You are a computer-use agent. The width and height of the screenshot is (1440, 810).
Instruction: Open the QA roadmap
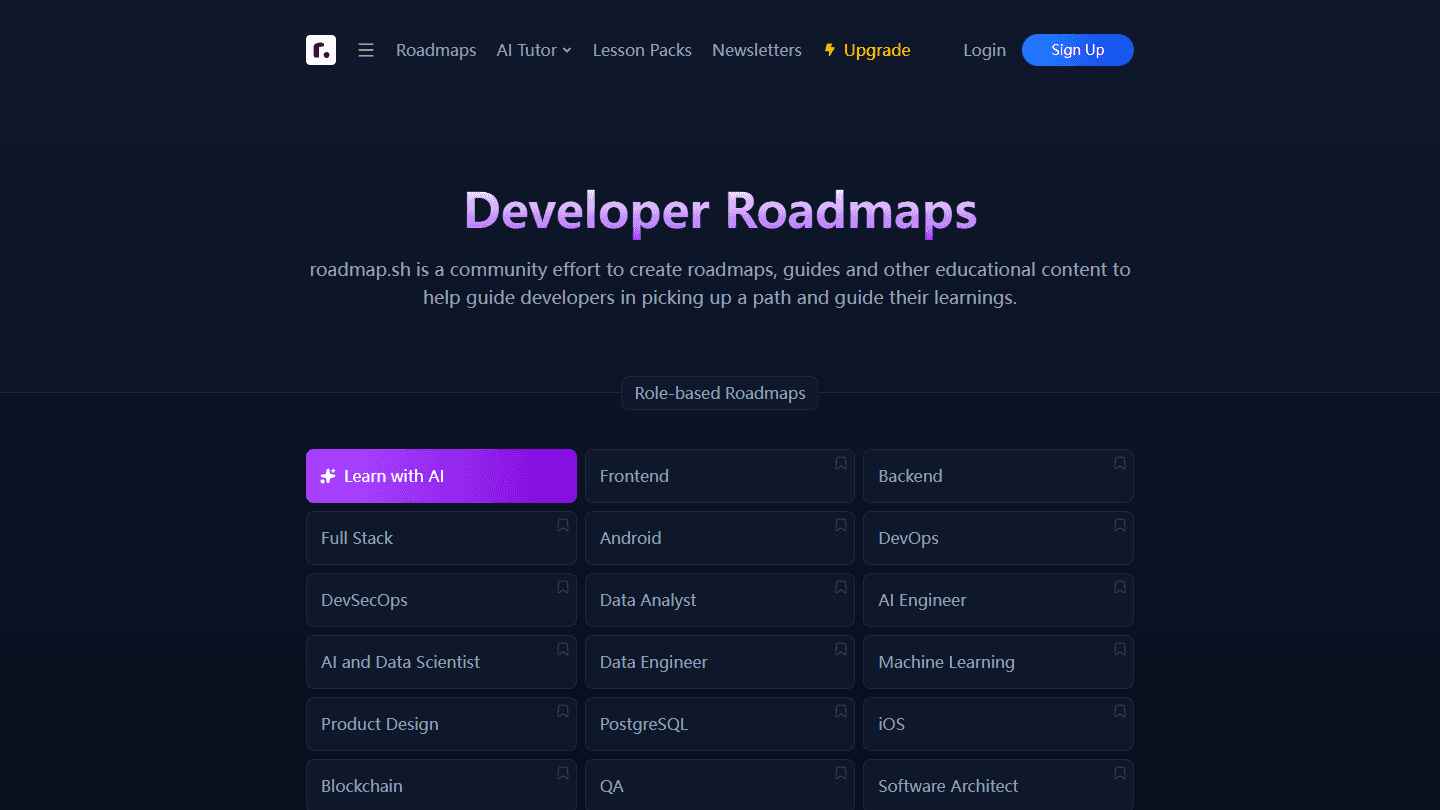(x=720, y=785)
